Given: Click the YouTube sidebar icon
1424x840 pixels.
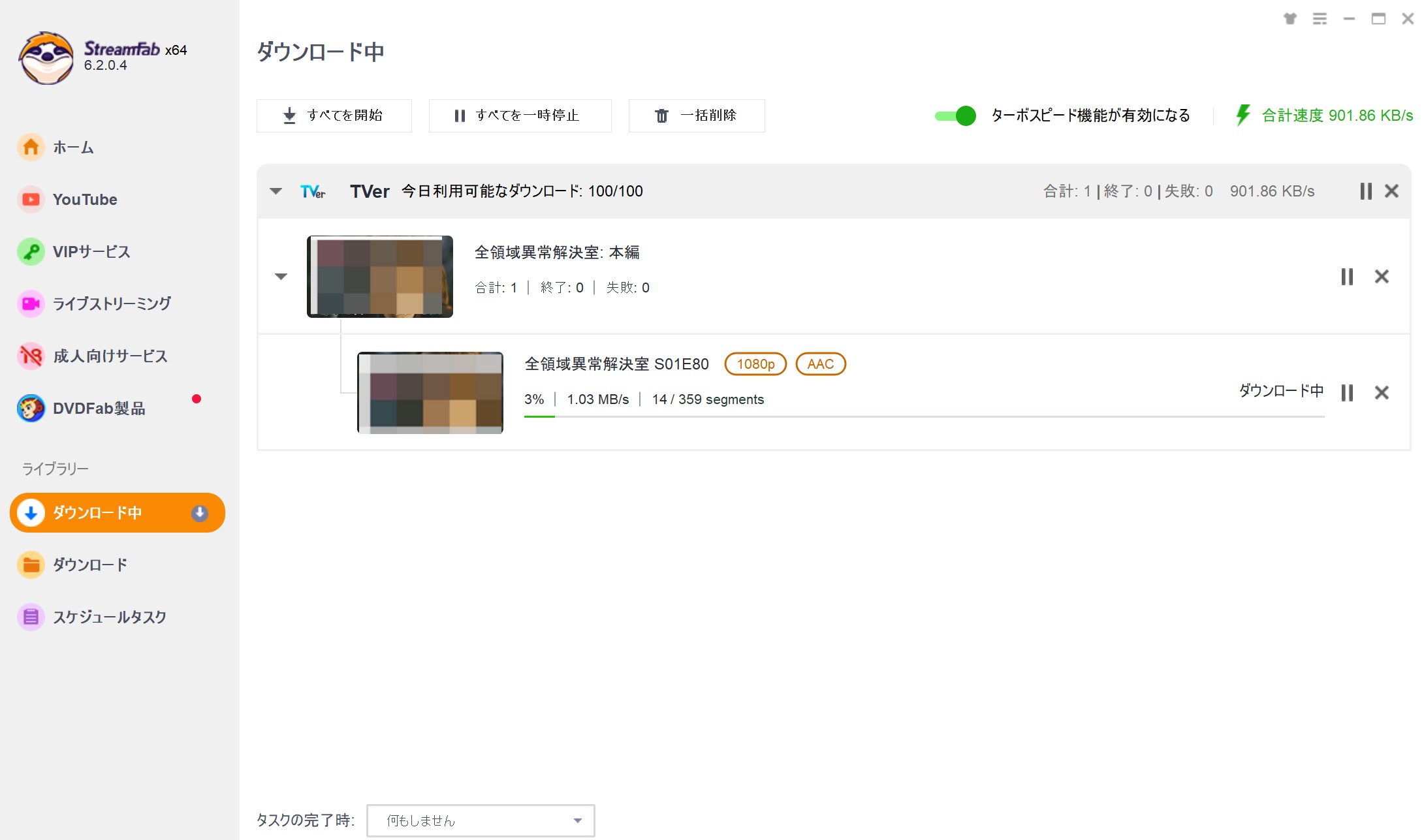Looking at the screenshot, I should pos(31,200).
